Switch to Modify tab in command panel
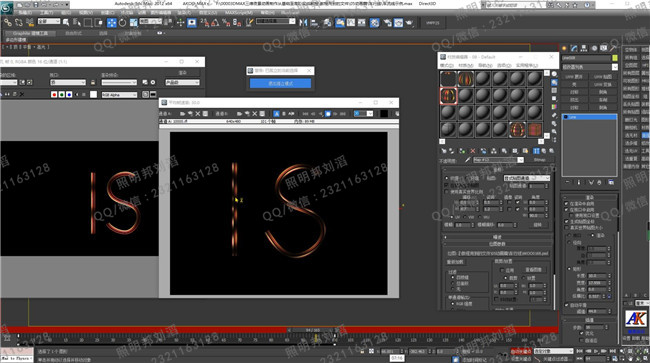Screen dimensions: 650x363 point(574,48)
